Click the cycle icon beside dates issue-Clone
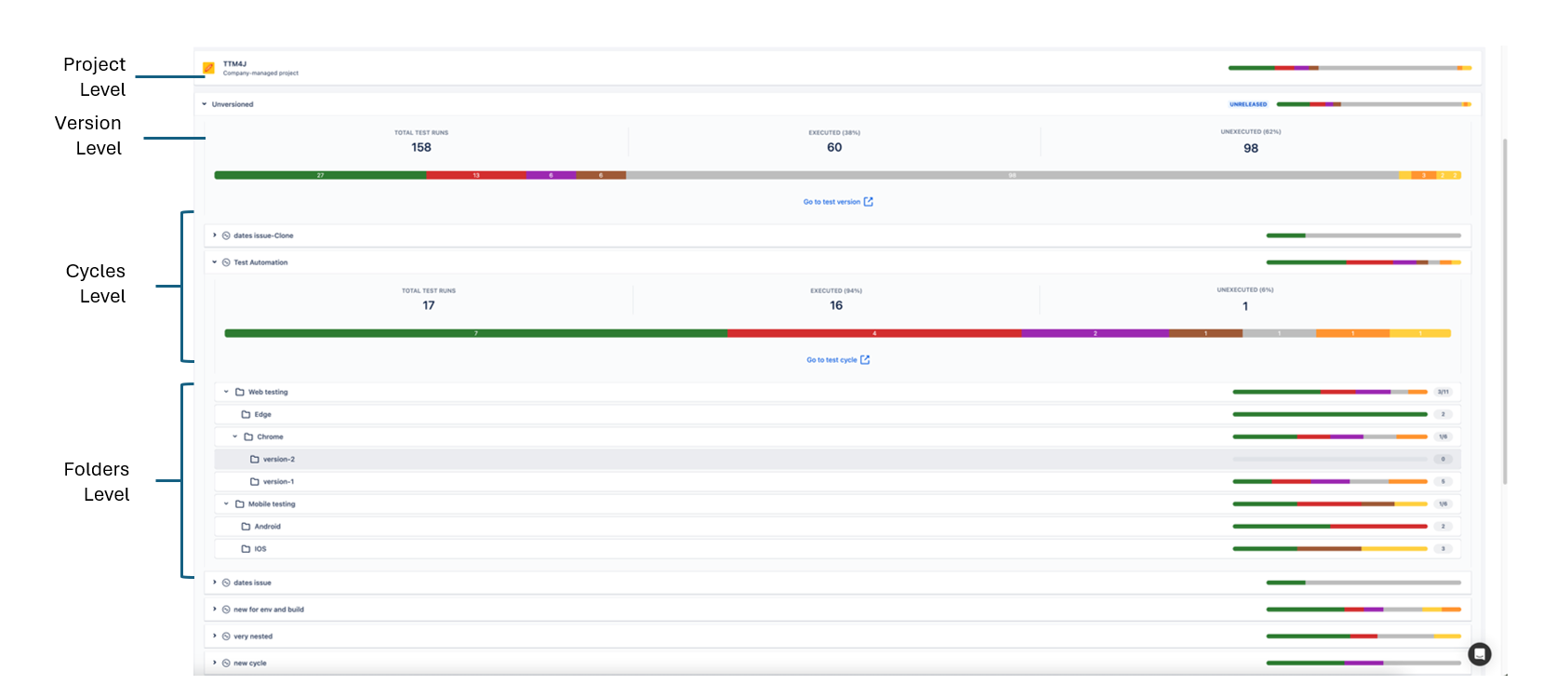The height and width of the screenshot is (698, 1568). 226,235
